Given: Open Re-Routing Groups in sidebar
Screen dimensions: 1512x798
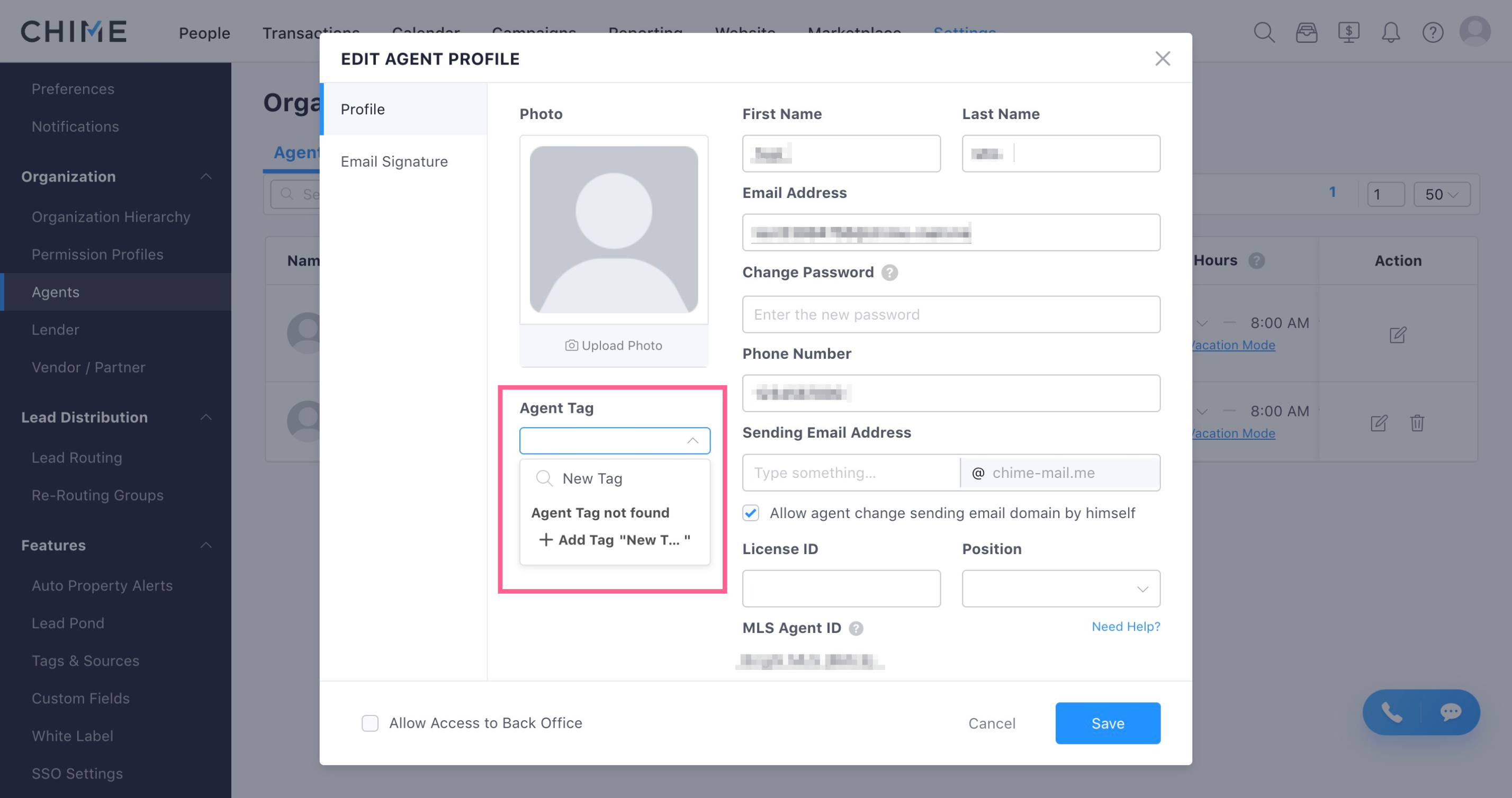Looking at the screenshot, I should pos(97,495).
